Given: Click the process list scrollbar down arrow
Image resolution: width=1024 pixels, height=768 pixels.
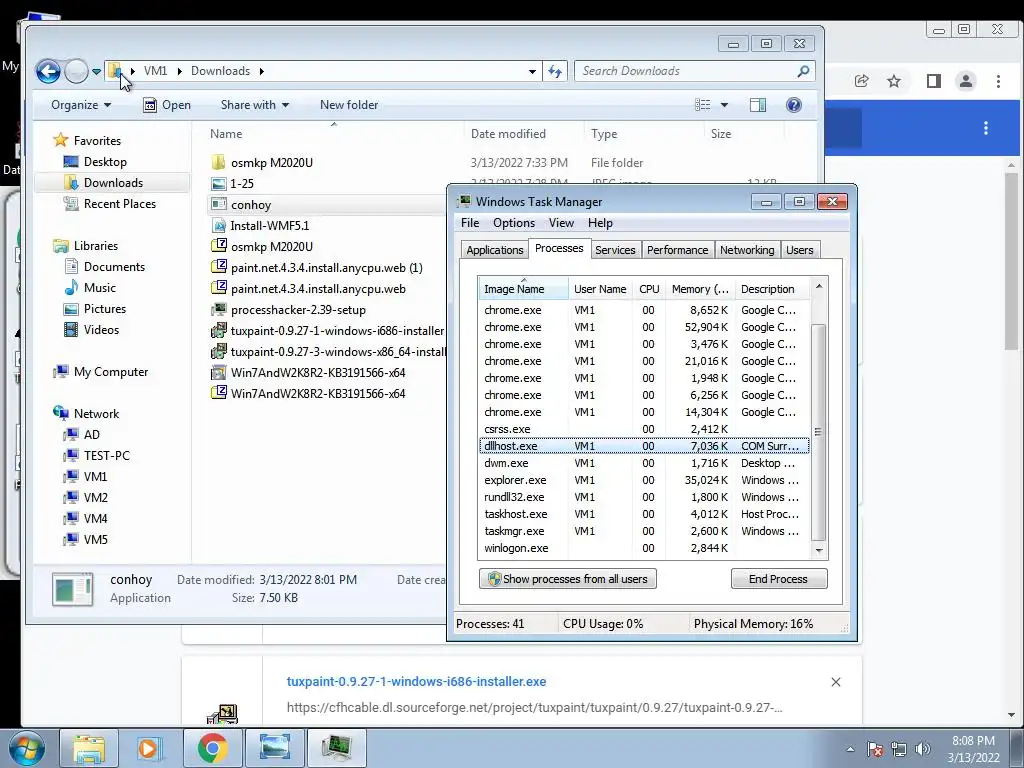Looking at the screenshot, I should 819,551.
